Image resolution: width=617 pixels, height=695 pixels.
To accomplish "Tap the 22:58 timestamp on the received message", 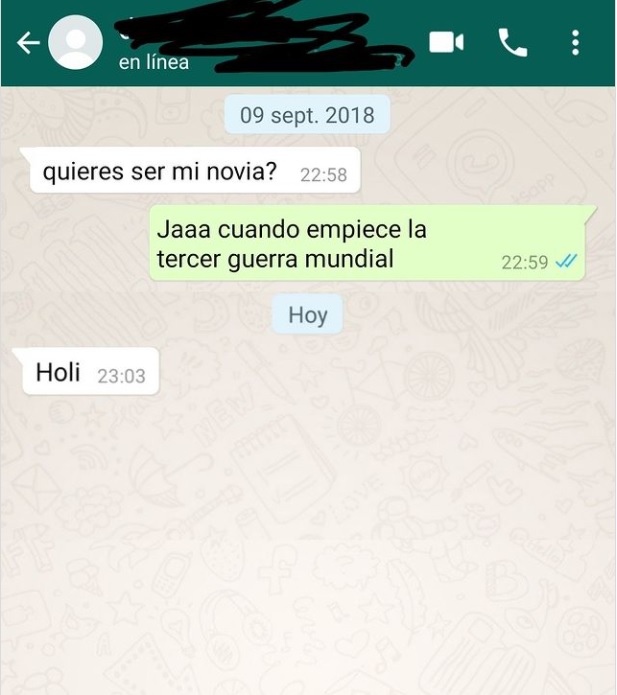I will (324, 175).
